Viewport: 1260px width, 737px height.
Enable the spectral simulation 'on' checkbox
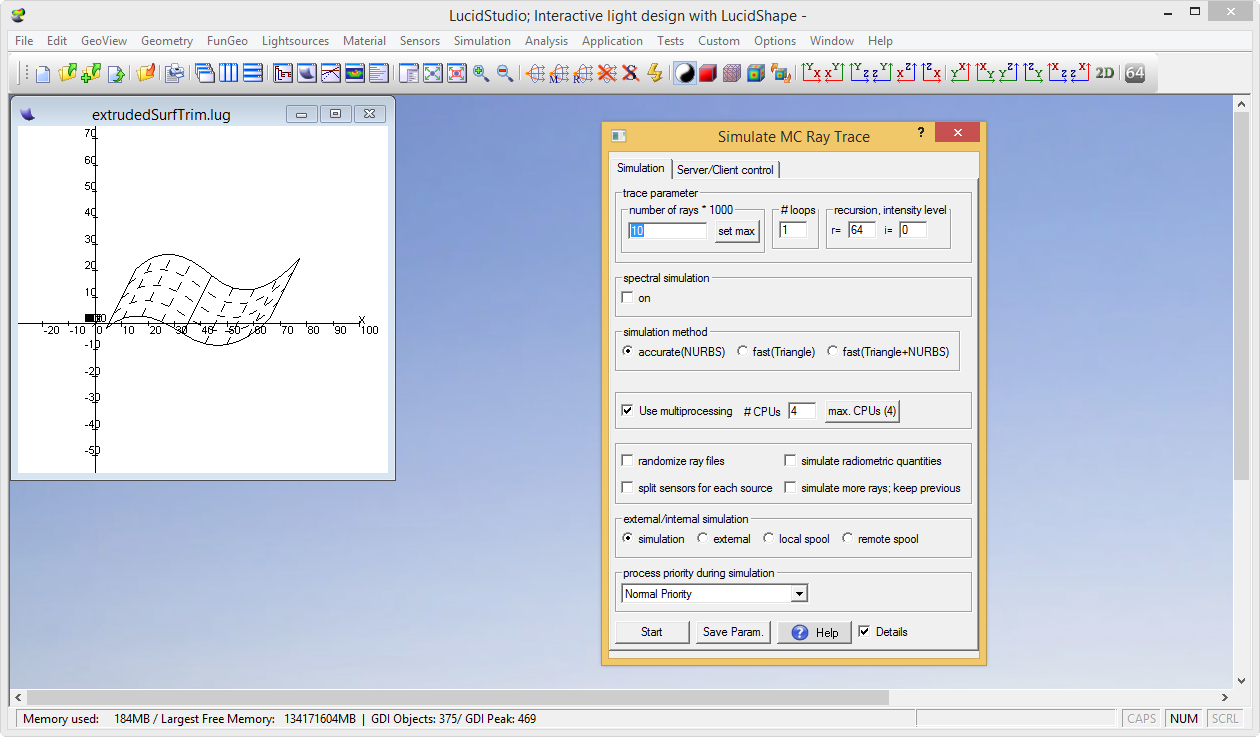(x=628, y=298)
